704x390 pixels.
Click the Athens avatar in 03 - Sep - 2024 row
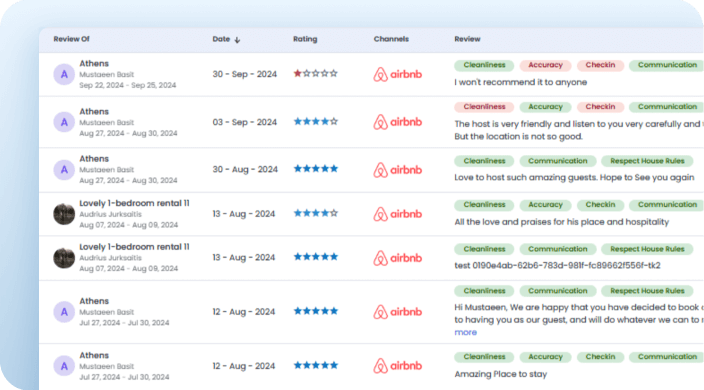coord(64,122)
